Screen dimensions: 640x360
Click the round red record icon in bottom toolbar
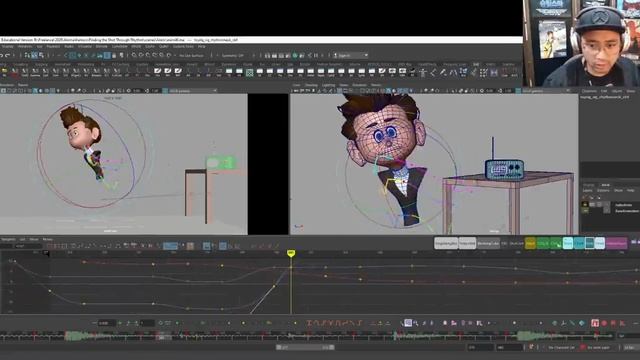(604, 323)
